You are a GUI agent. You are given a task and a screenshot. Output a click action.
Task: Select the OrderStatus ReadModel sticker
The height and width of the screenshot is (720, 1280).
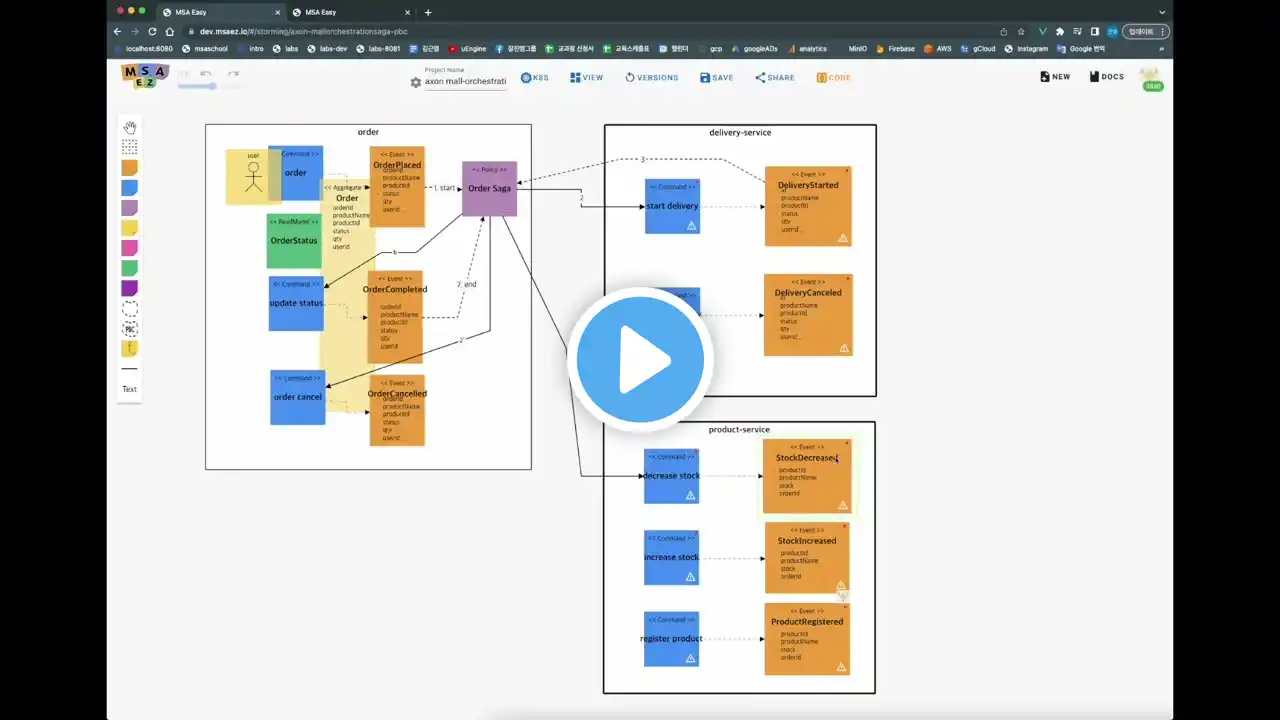(294, 241)
